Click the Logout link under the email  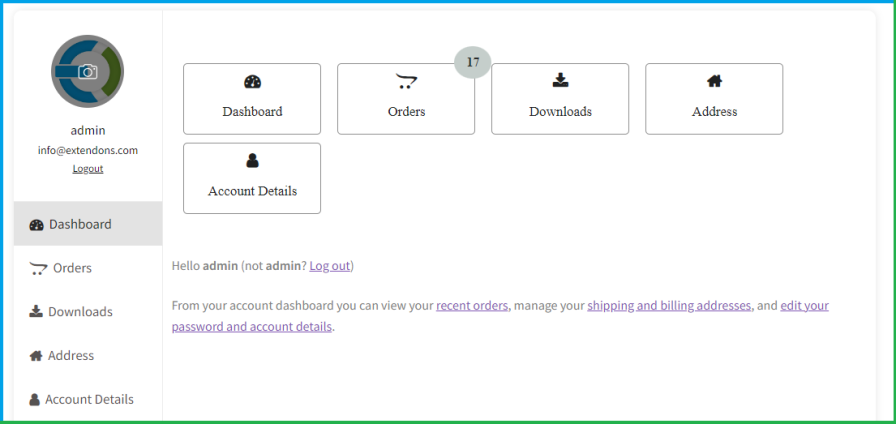click(88, 169)
